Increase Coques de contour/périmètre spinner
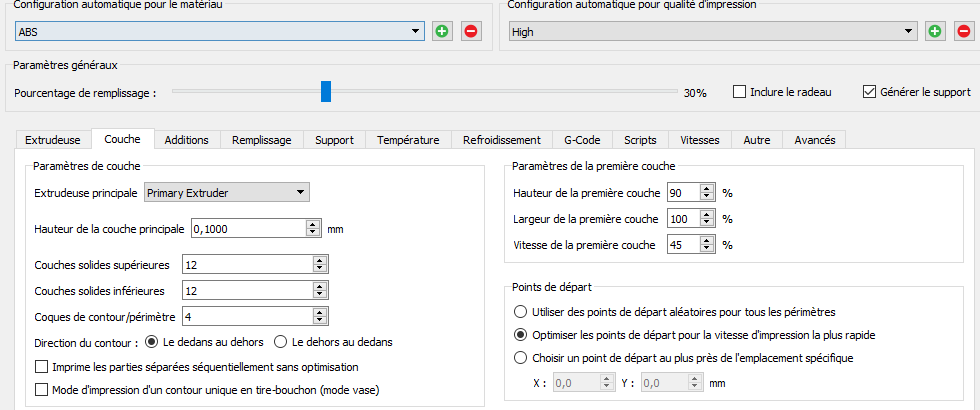This screenshot has width=980, height=410. click(x=320, y=313)
